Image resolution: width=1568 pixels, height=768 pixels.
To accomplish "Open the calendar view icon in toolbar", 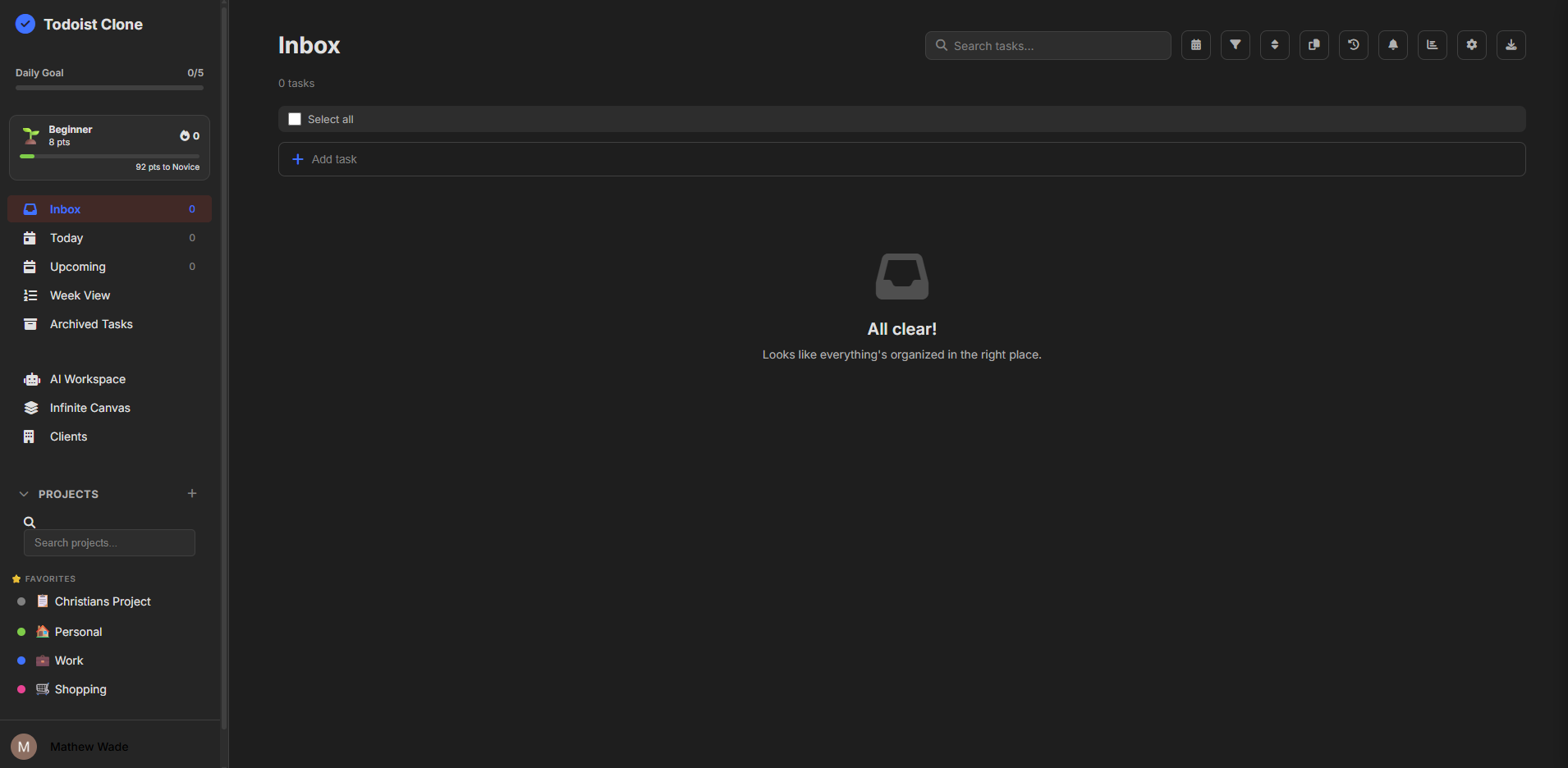I will click(x=1195, y=45).
